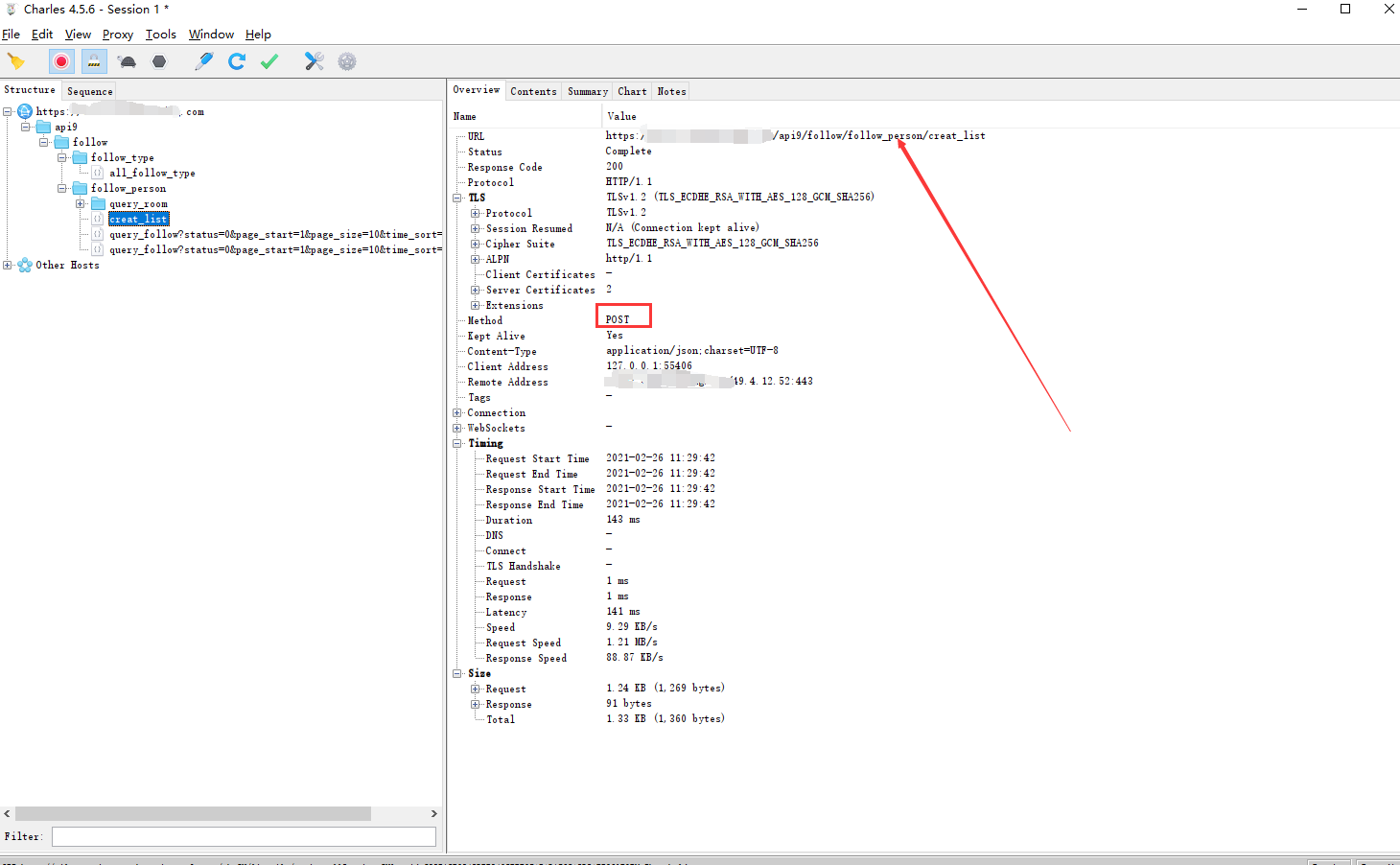Click the green Validate checkmark icon
The width and height of the screenshot is (1400, 865).
[x=269, y=61]
